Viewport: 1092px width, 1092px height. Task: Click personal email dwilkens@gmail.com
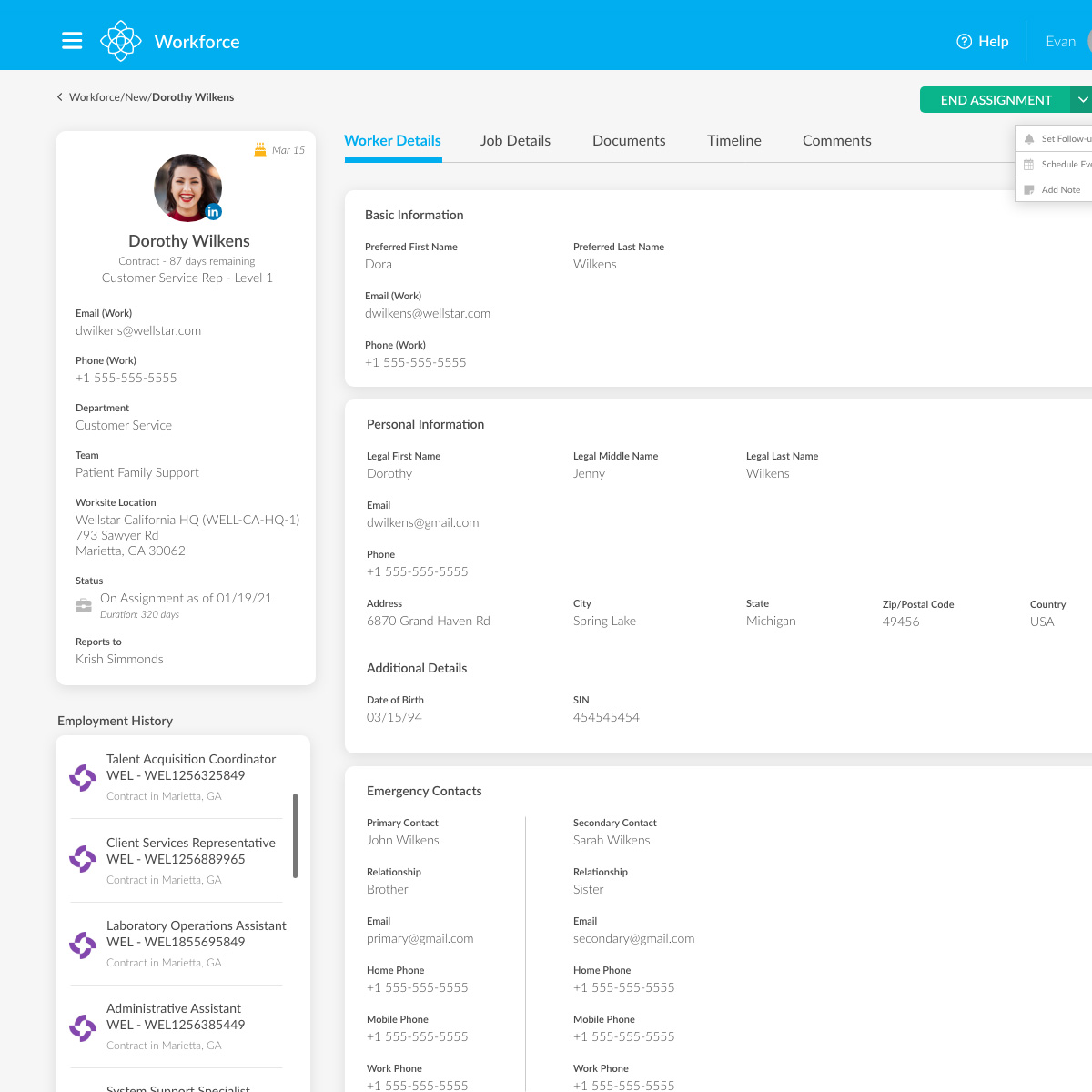click(x=422, y=522)
